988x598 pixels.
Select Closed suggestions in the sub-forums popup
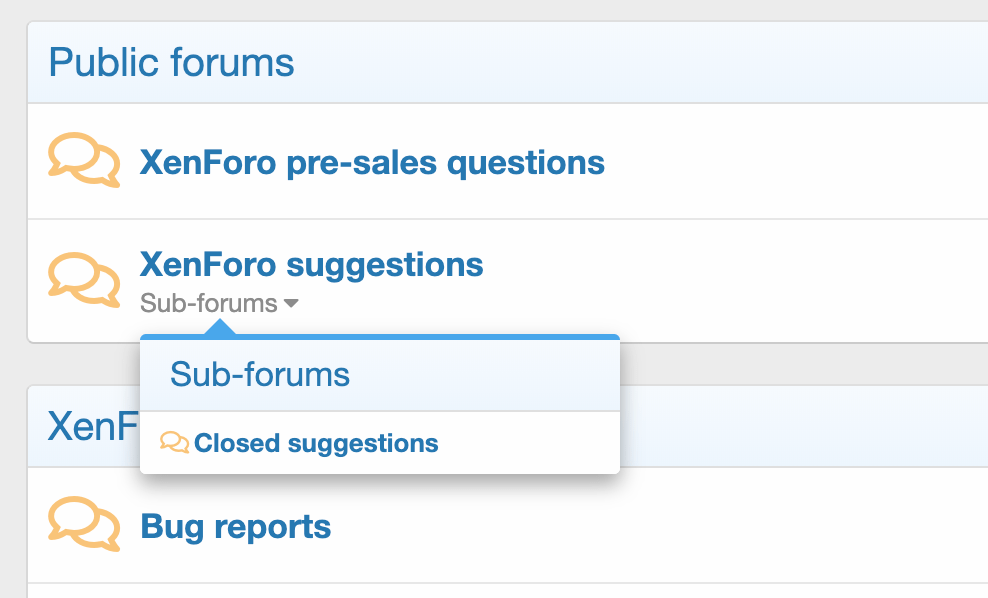click(x=316, y=443)
